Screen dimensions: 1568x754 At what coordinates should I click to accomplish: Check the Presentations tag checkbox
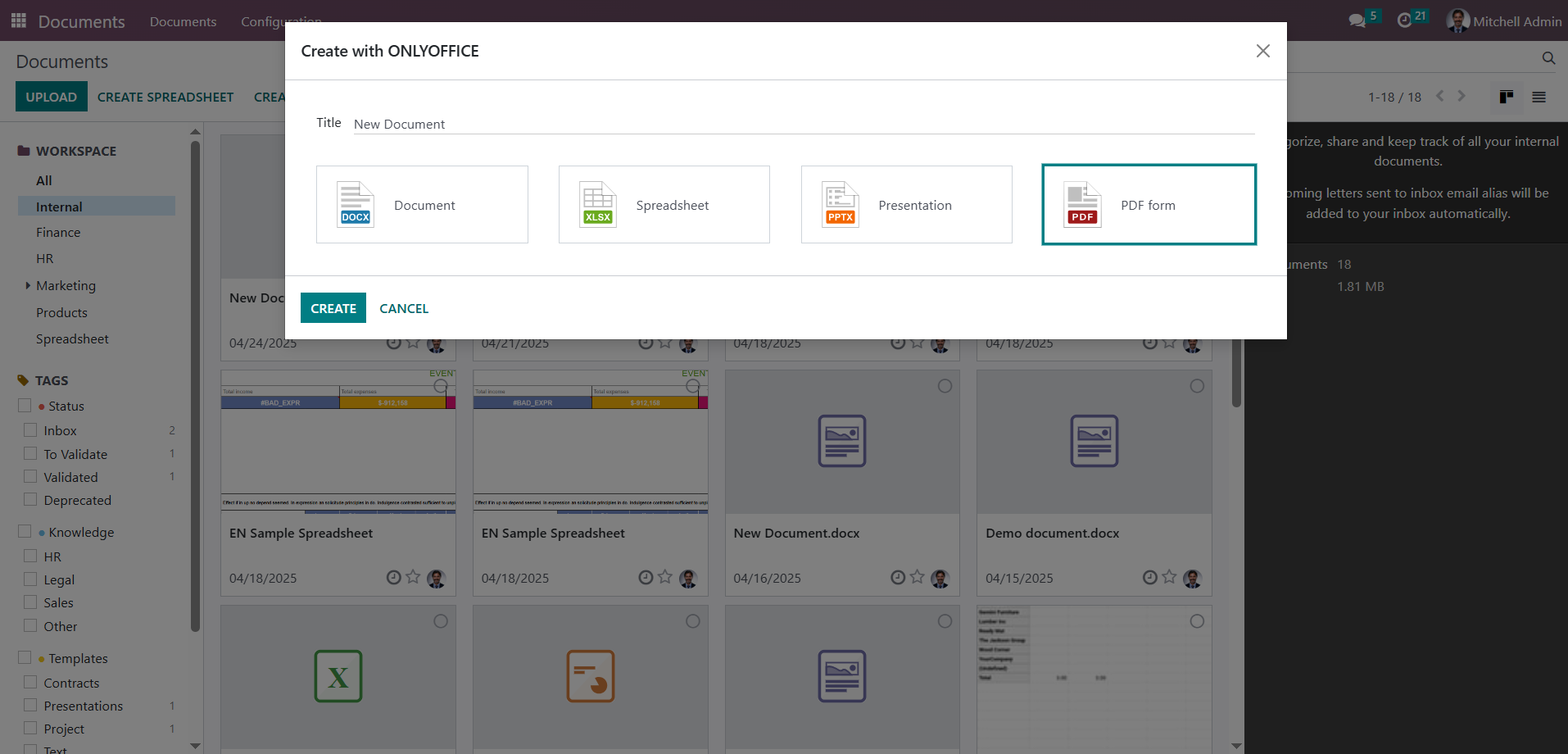click(30, 706)
